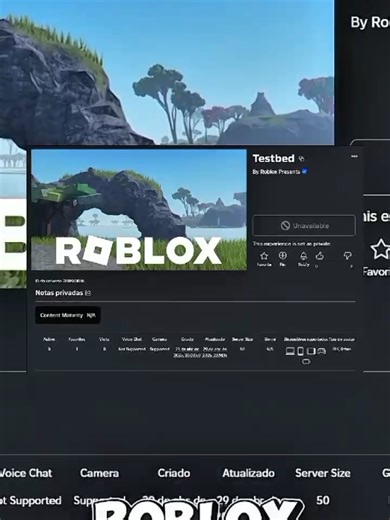The height and width of the screenshot is (520, 390).
Task: Click the enlarged Camera column header
Action: point(99,473)
